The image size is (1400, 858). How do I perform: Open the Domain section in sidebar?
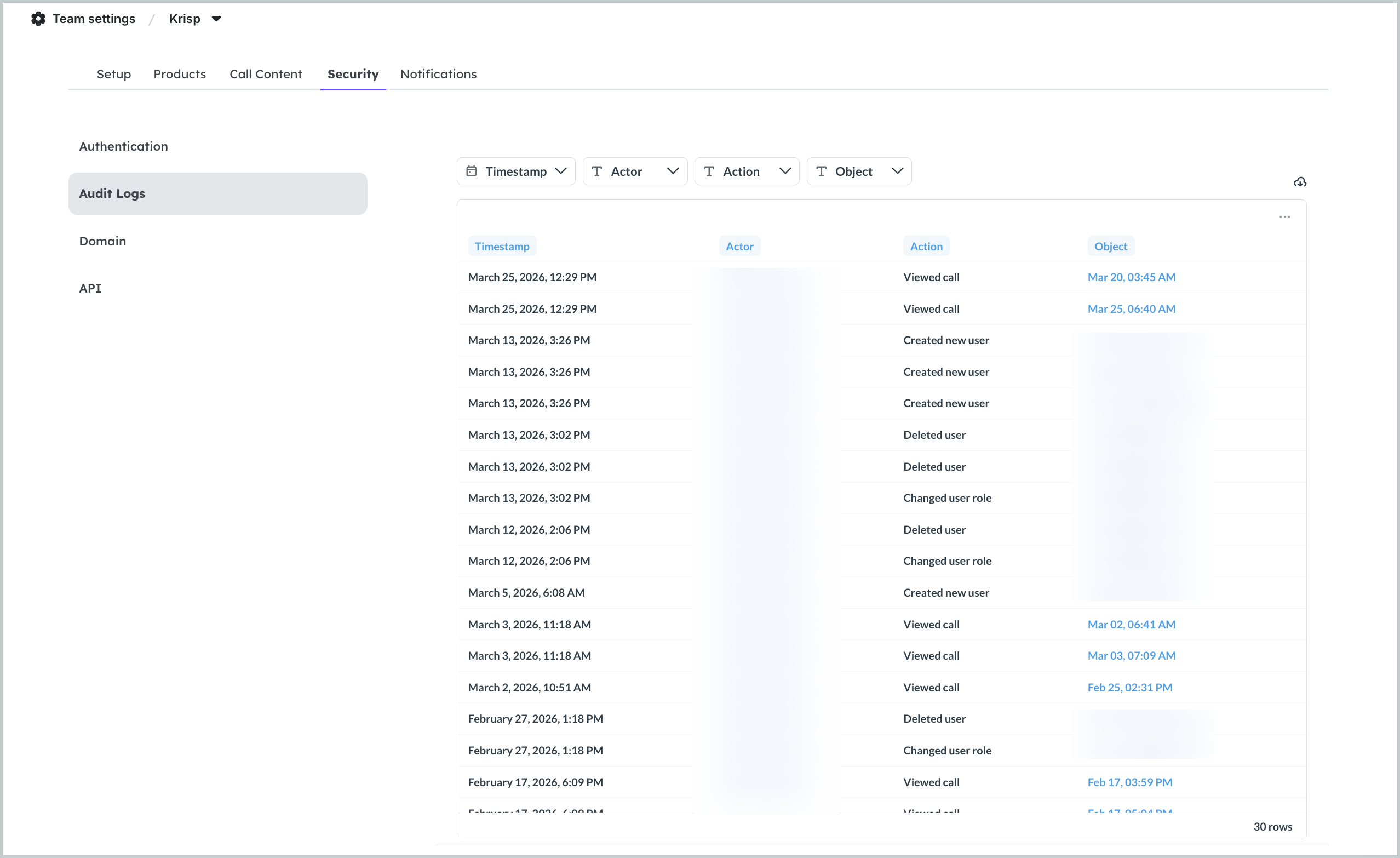[102, 241]
